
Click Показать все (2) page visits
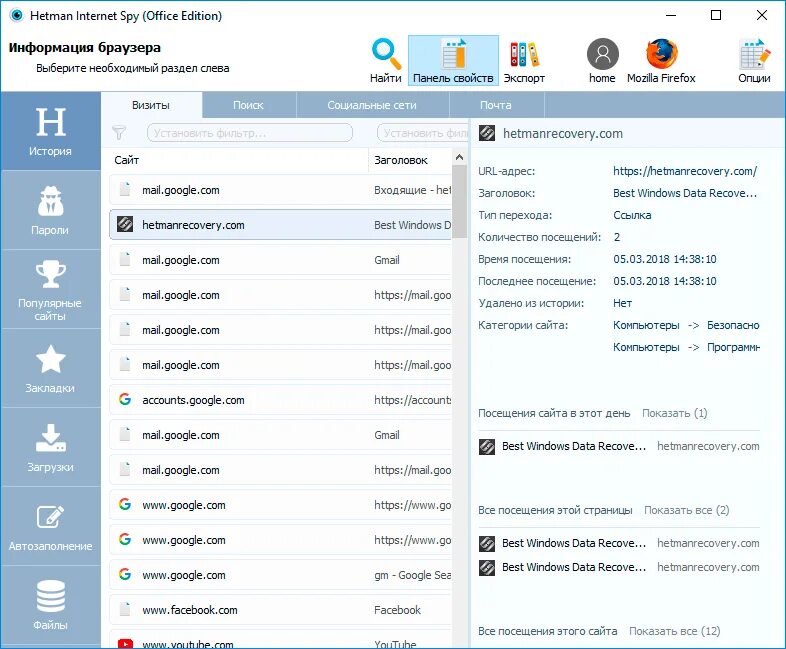coord(686,510)
